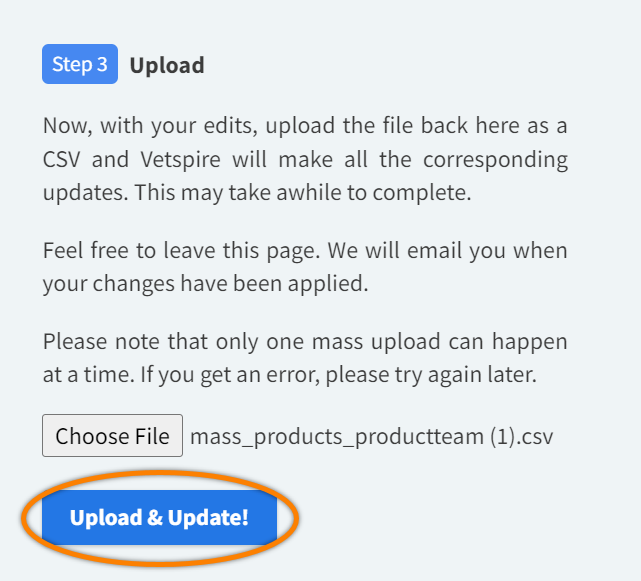Click the paragraph starting "Now, with your edits"
Image resolution: width=641 pixels, height=581 pixels.
(305, 159)
